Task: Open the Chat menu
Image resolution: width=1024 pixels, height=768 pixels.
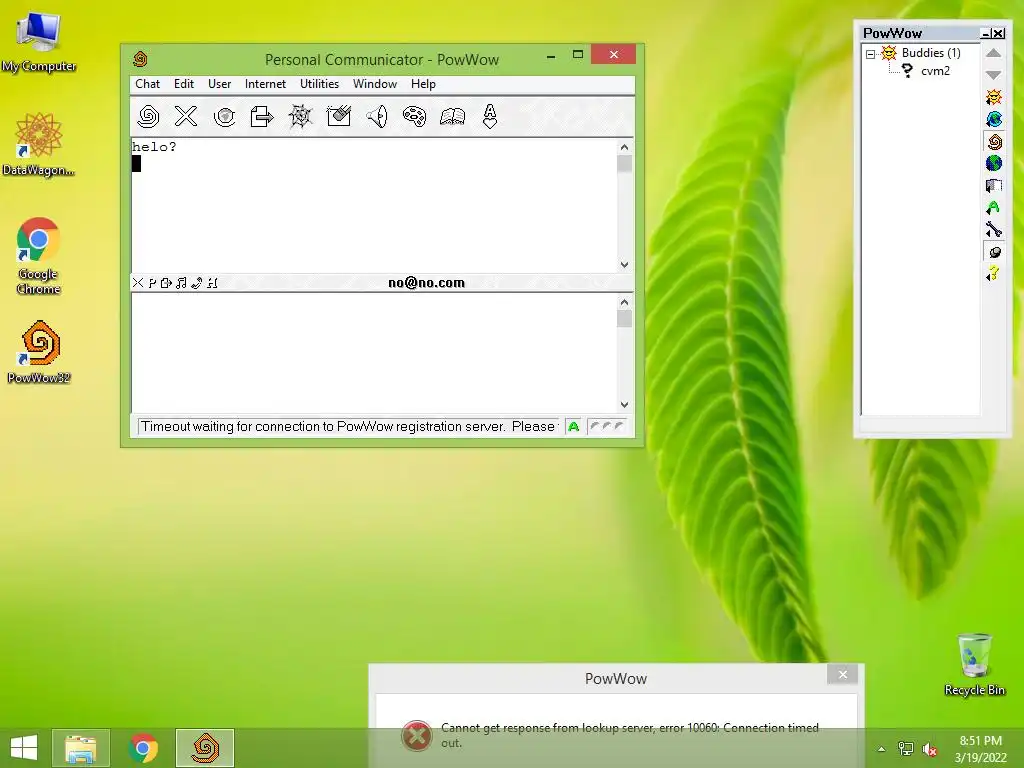Action: coord(147,84)
